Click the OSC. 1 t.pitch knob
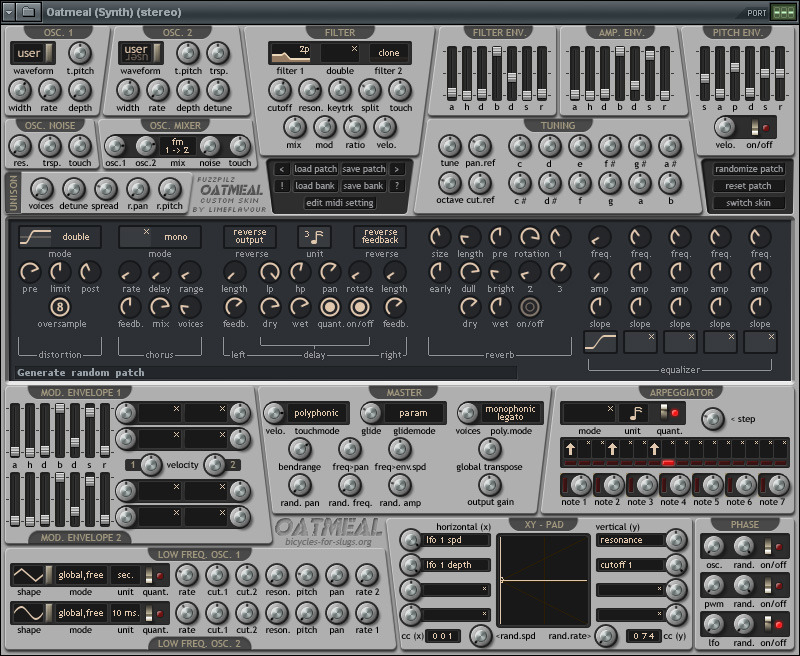Image resolution: width=800 pixels, height=656 pixels. [80, 53]
